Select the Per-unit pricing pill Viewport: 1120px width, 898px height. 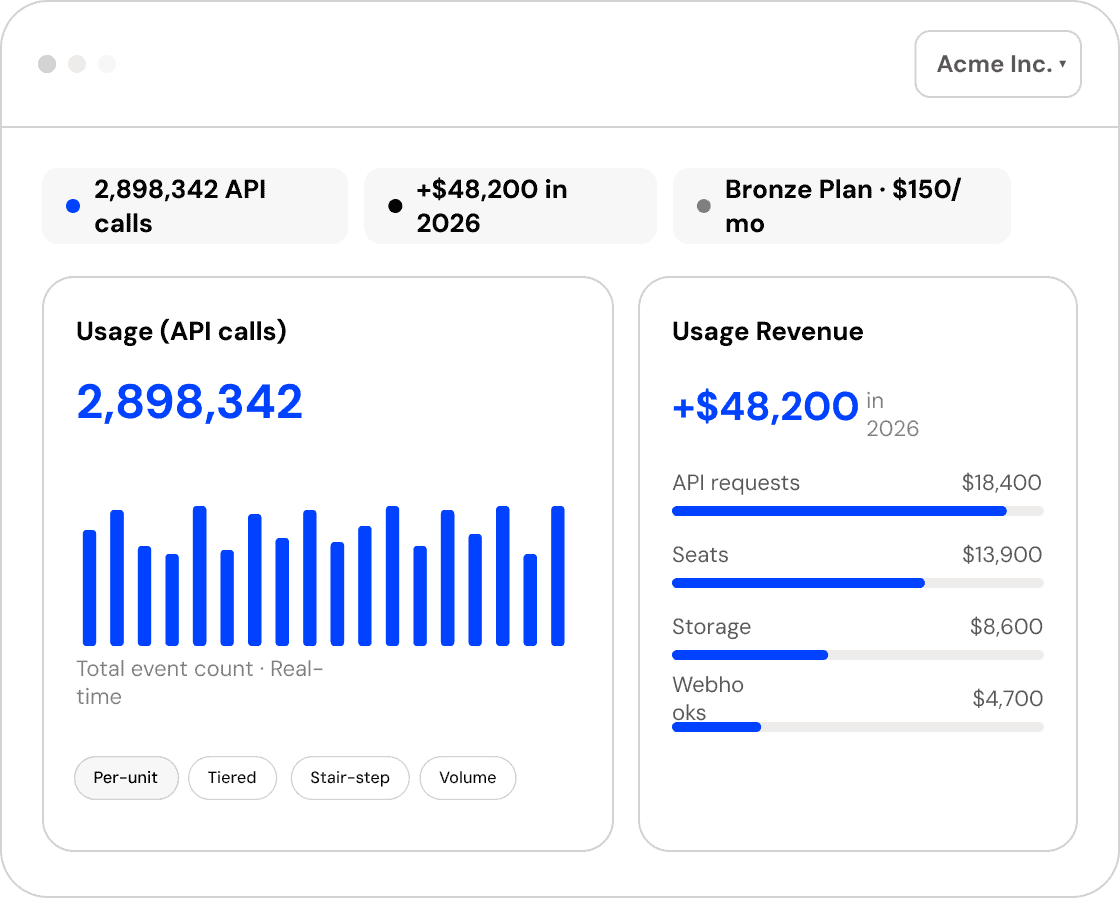(126, 778)
